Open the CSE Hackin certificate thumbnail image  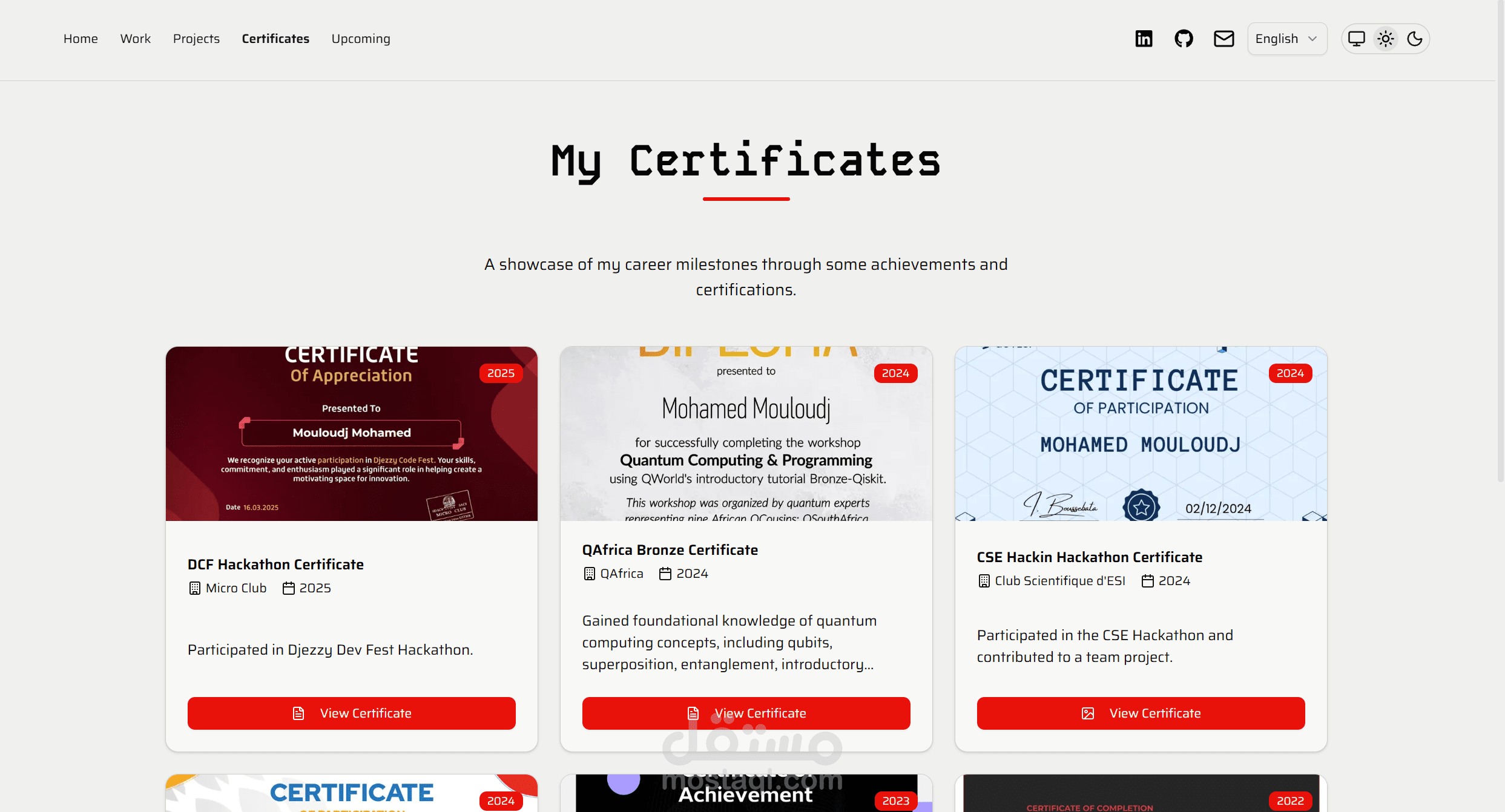click(1141, 433)
